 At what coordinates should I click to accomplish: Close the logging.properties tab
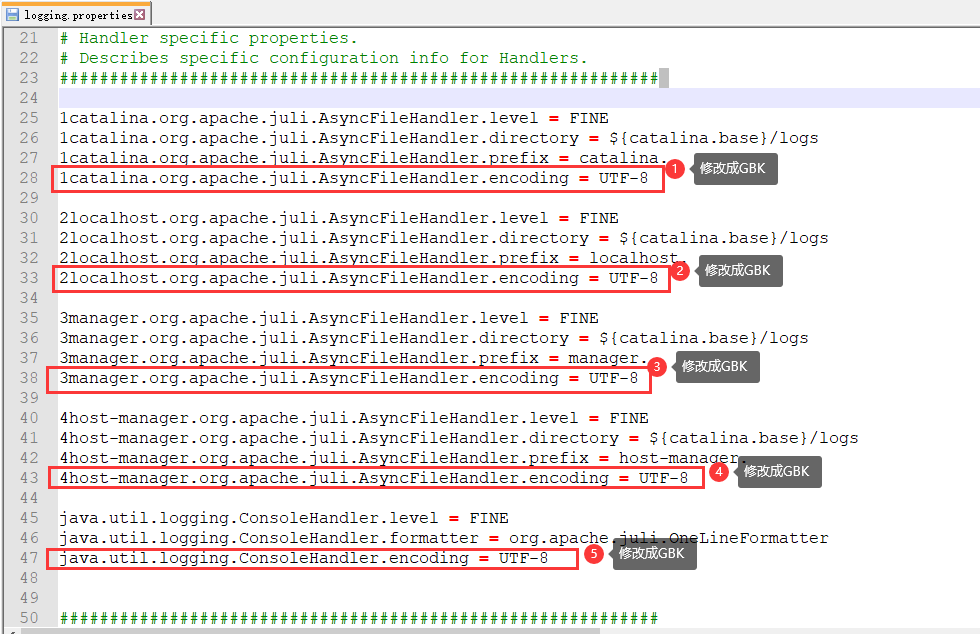[140, 14]
